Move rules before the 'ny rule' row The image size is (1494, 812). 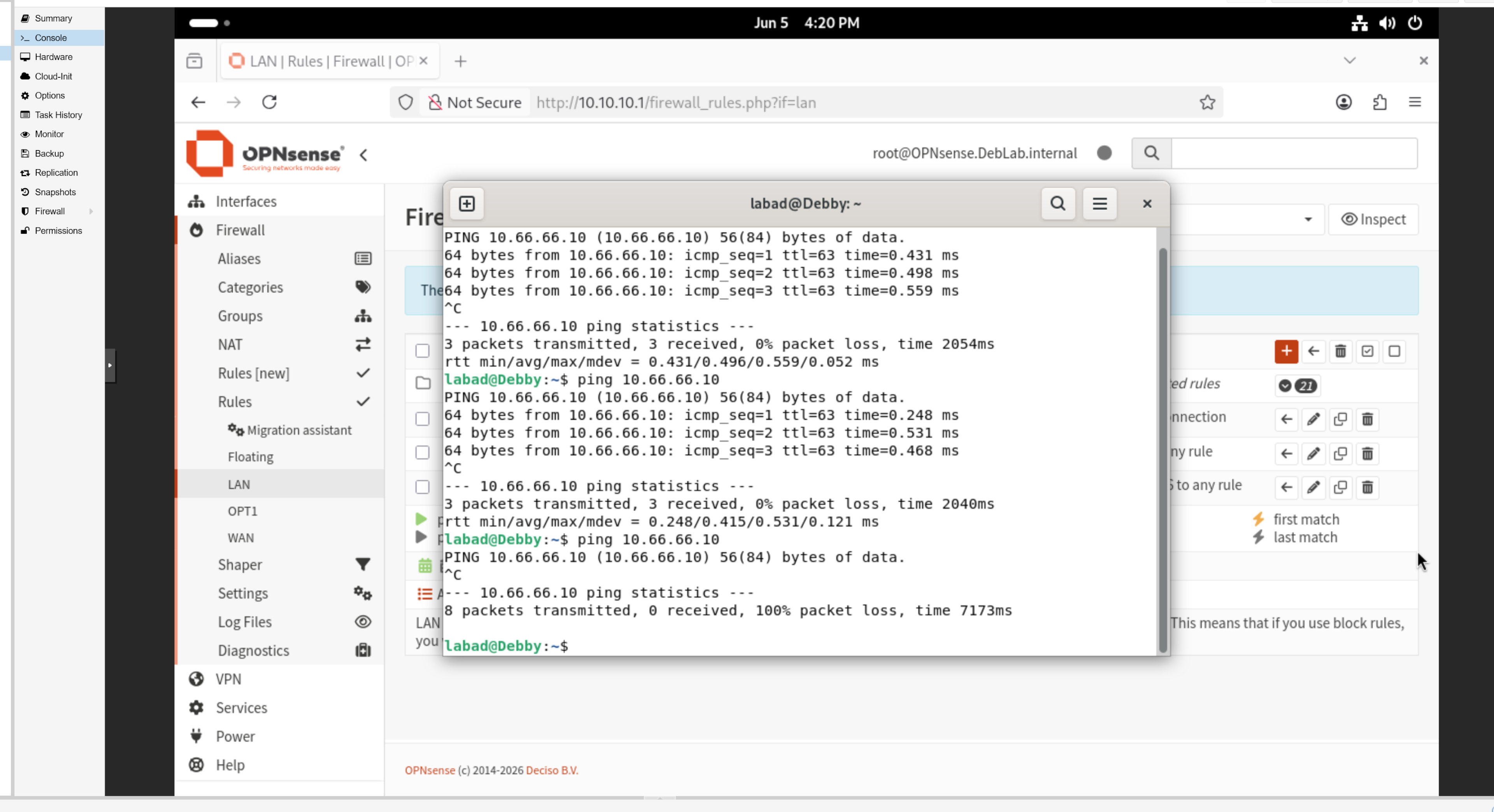pyautogui.click(x=1286, y=453)
